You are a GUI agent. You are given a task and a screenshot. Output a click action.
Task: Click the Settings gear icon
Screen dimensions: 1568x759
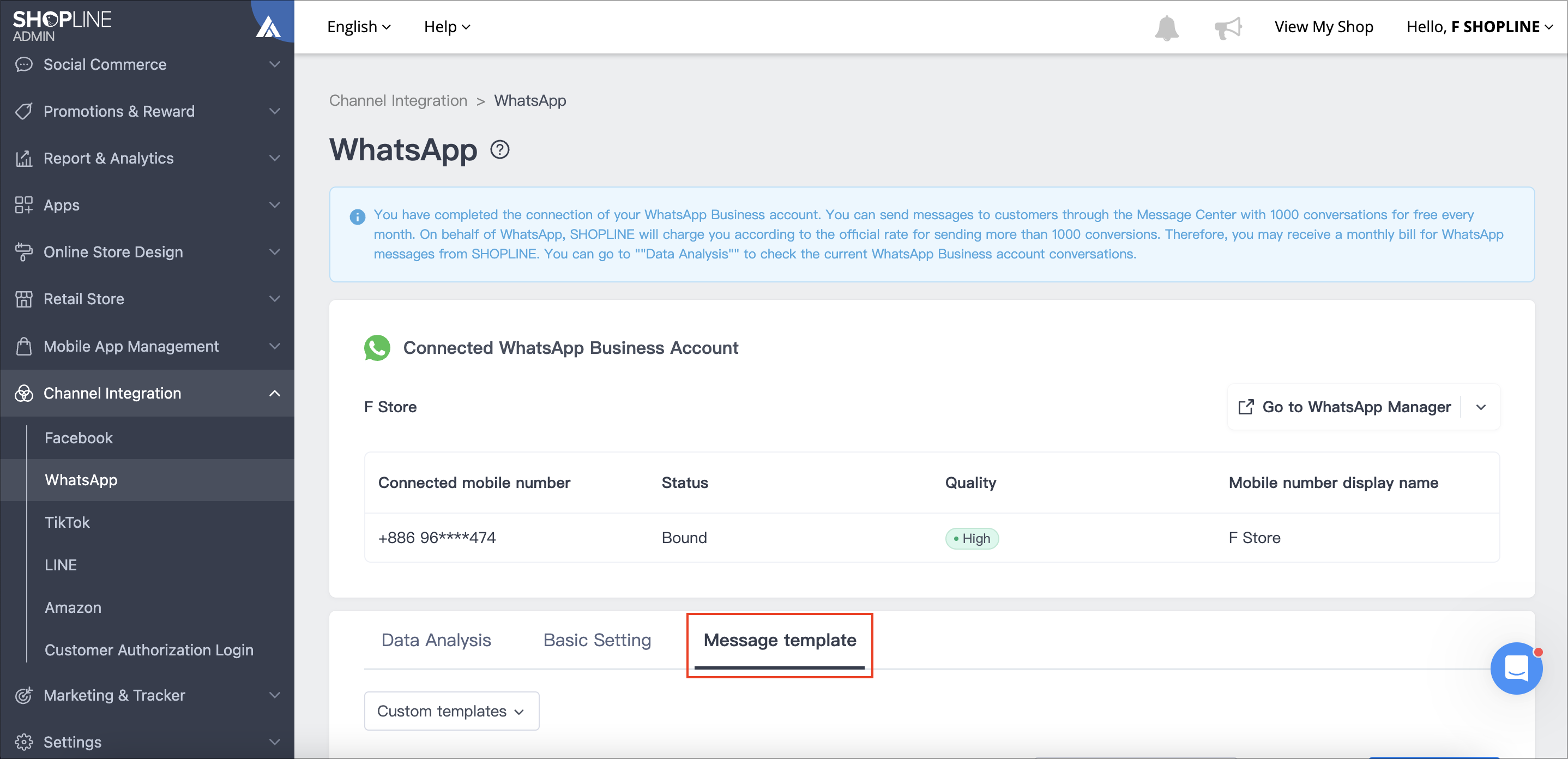24,742
